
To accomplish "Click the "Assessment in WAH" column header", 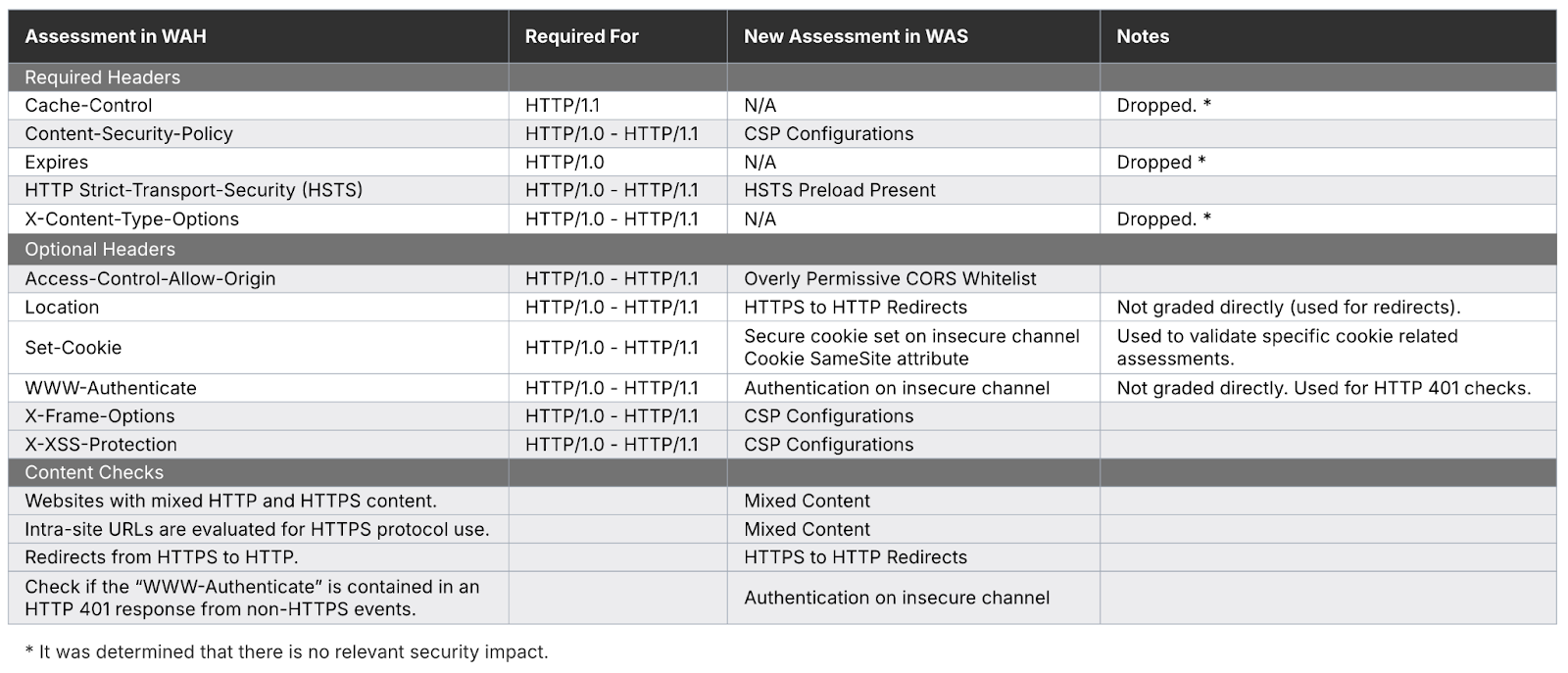I will tap(116, 37).
